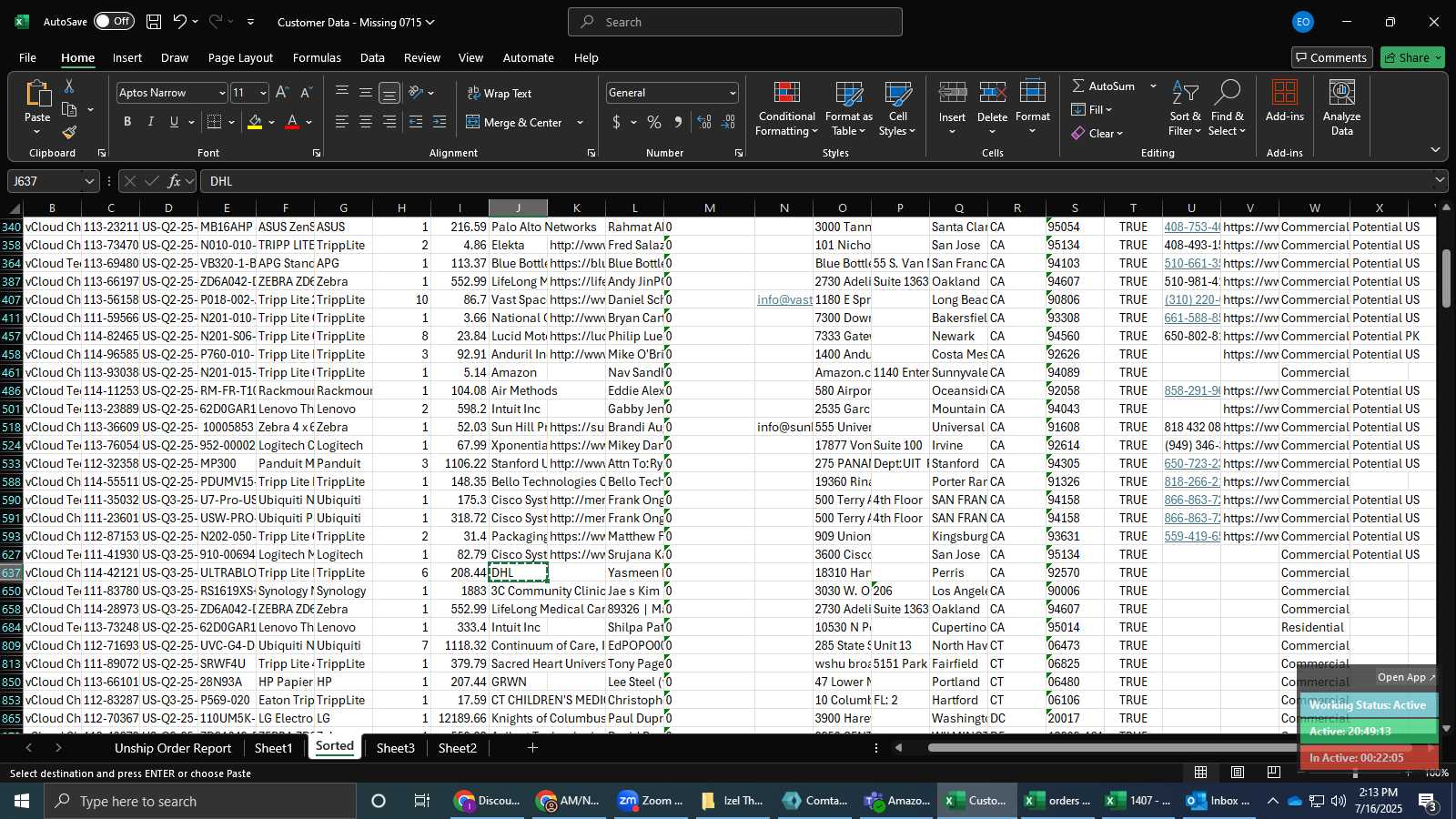The width and height of the screenshot is (1456, 819).
Task: Open font size dropdown
Action: [263, 93]
